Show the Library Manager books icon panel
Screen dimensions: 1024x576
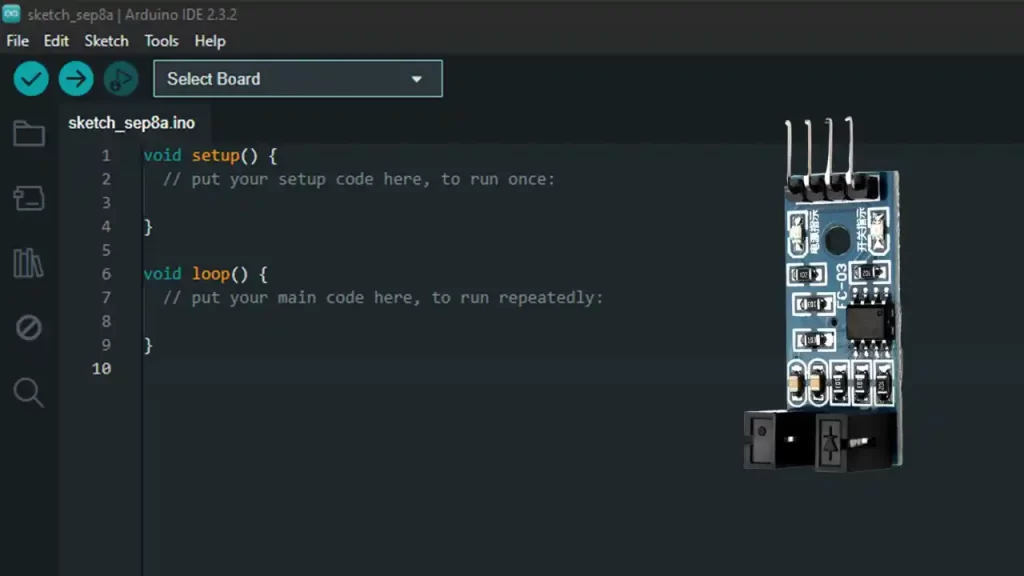pyautogui.click(x=29, y=263)
